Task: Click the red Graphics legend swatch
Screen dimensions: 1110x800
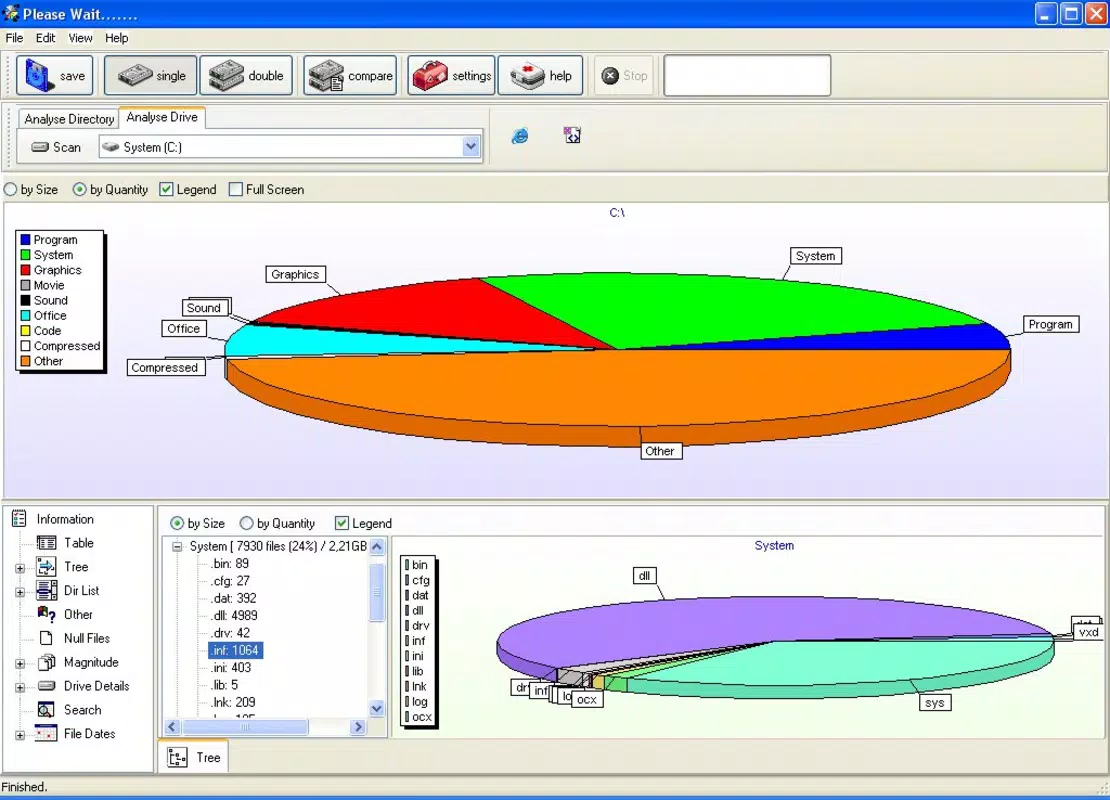Action: pyautogui.click(x=25, y=270)
